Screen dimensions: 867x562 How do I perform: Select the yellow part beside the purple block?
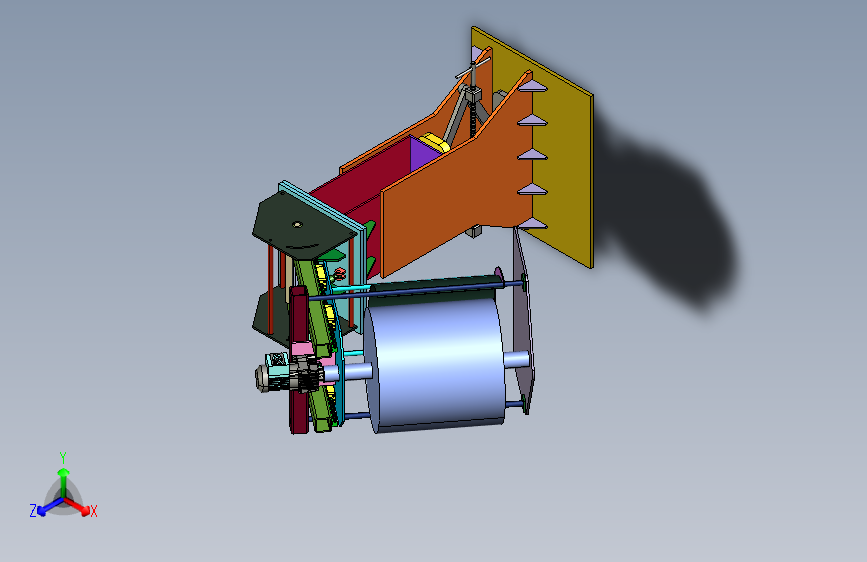click(x=436, y=142)
